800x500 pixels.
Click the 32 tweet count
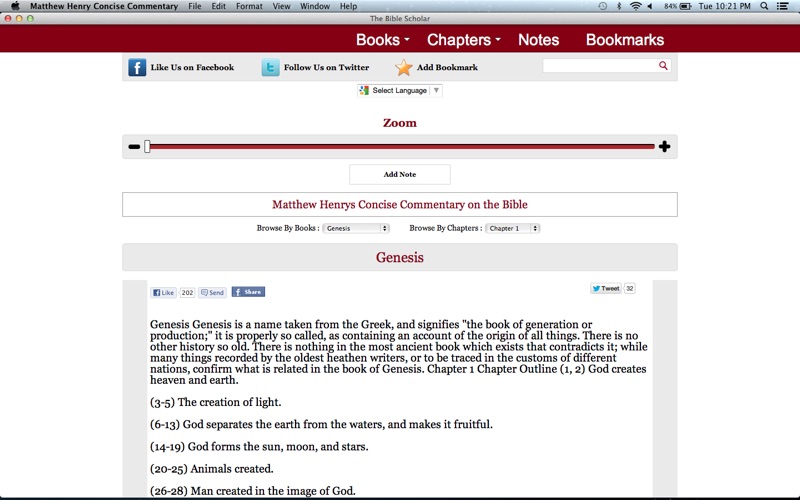[630, 288]
